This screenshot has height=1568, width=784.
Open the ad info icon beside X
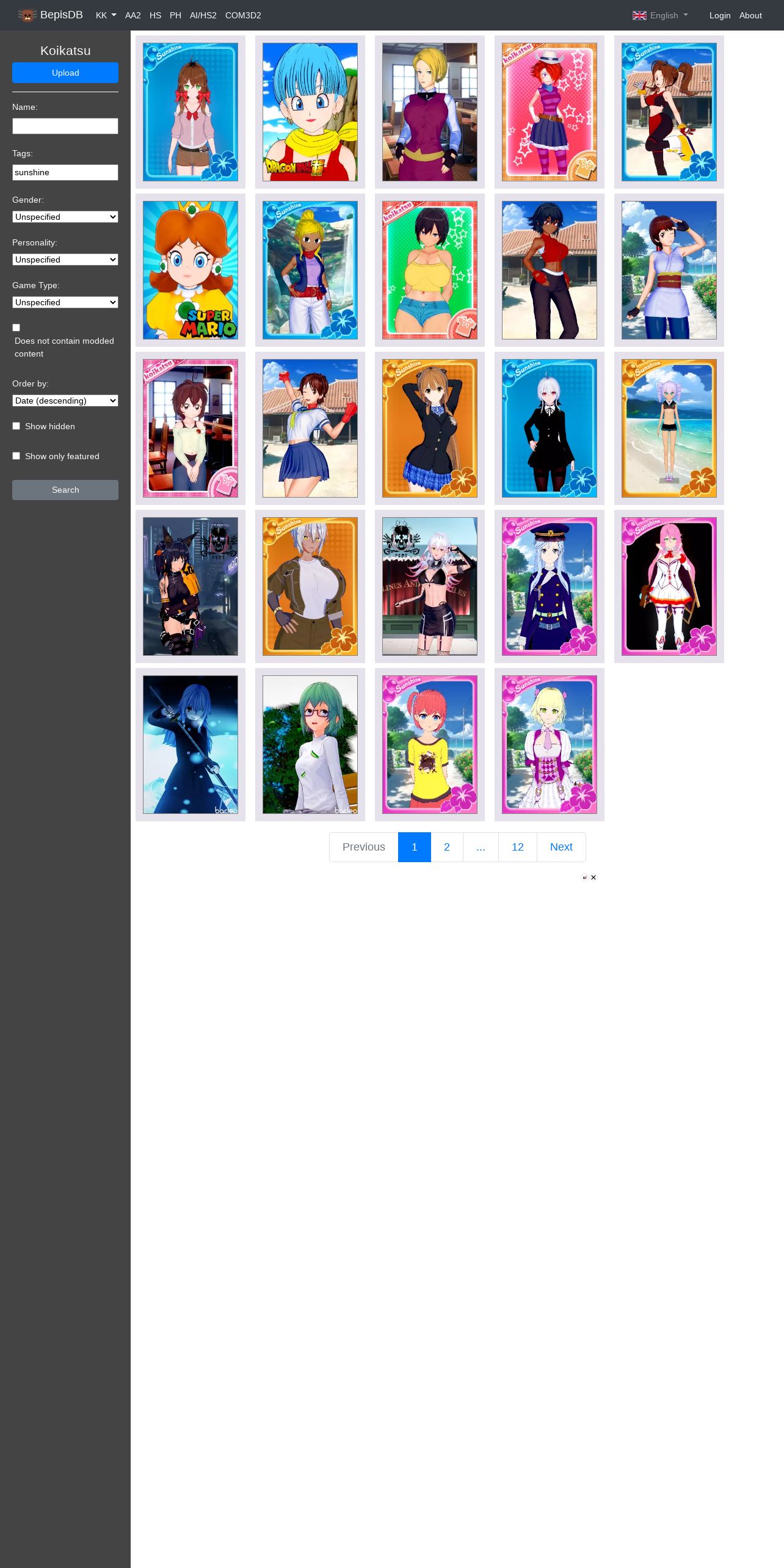585,877
